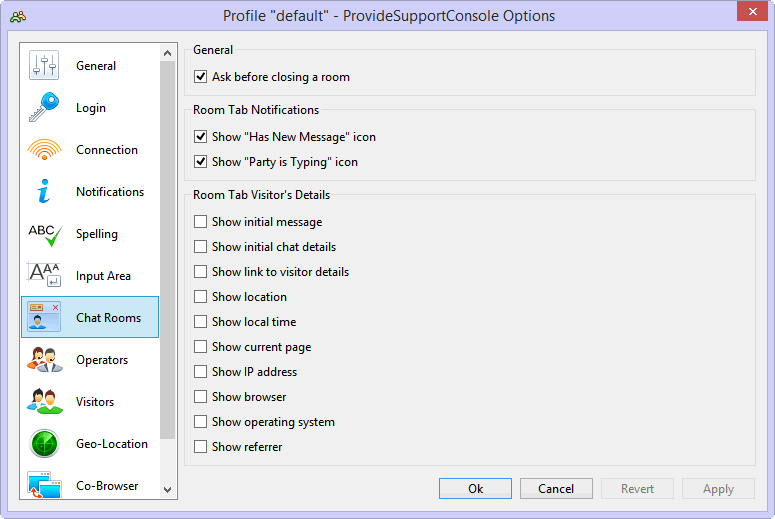This screenshot has height=519, width=775.
Task: Click the Chat Rooms window icon
Action: [44, 316]
